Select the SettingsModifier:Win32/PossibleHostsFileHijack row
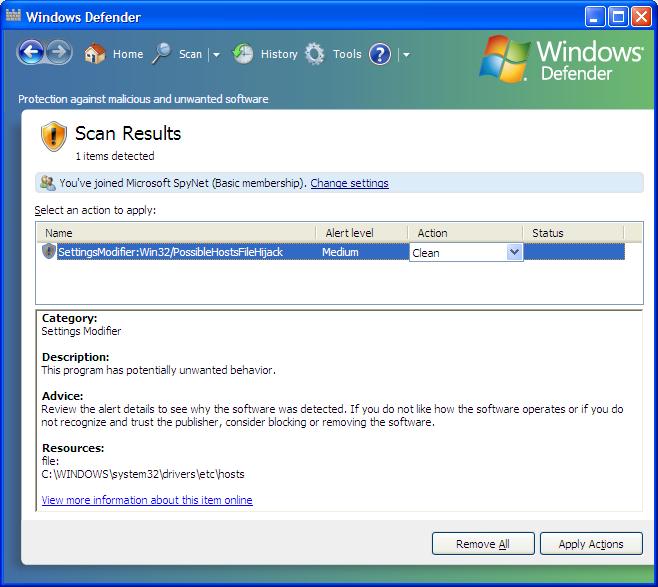The width and height of the screenshot is (658, 587). coord(332,252)
